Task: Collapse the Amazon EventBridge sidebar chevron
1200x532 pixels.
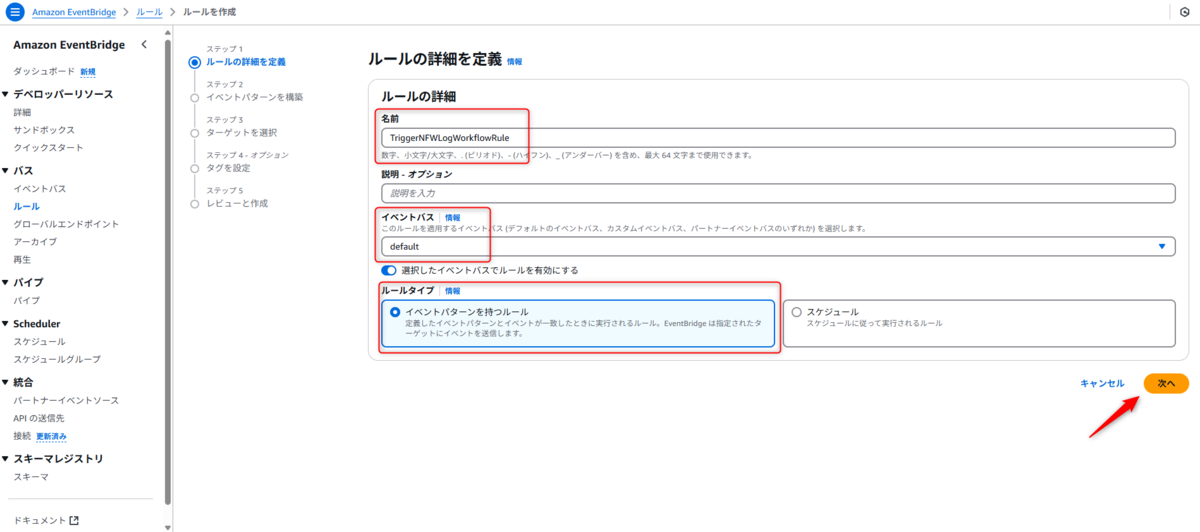Action: pos(144,45)
